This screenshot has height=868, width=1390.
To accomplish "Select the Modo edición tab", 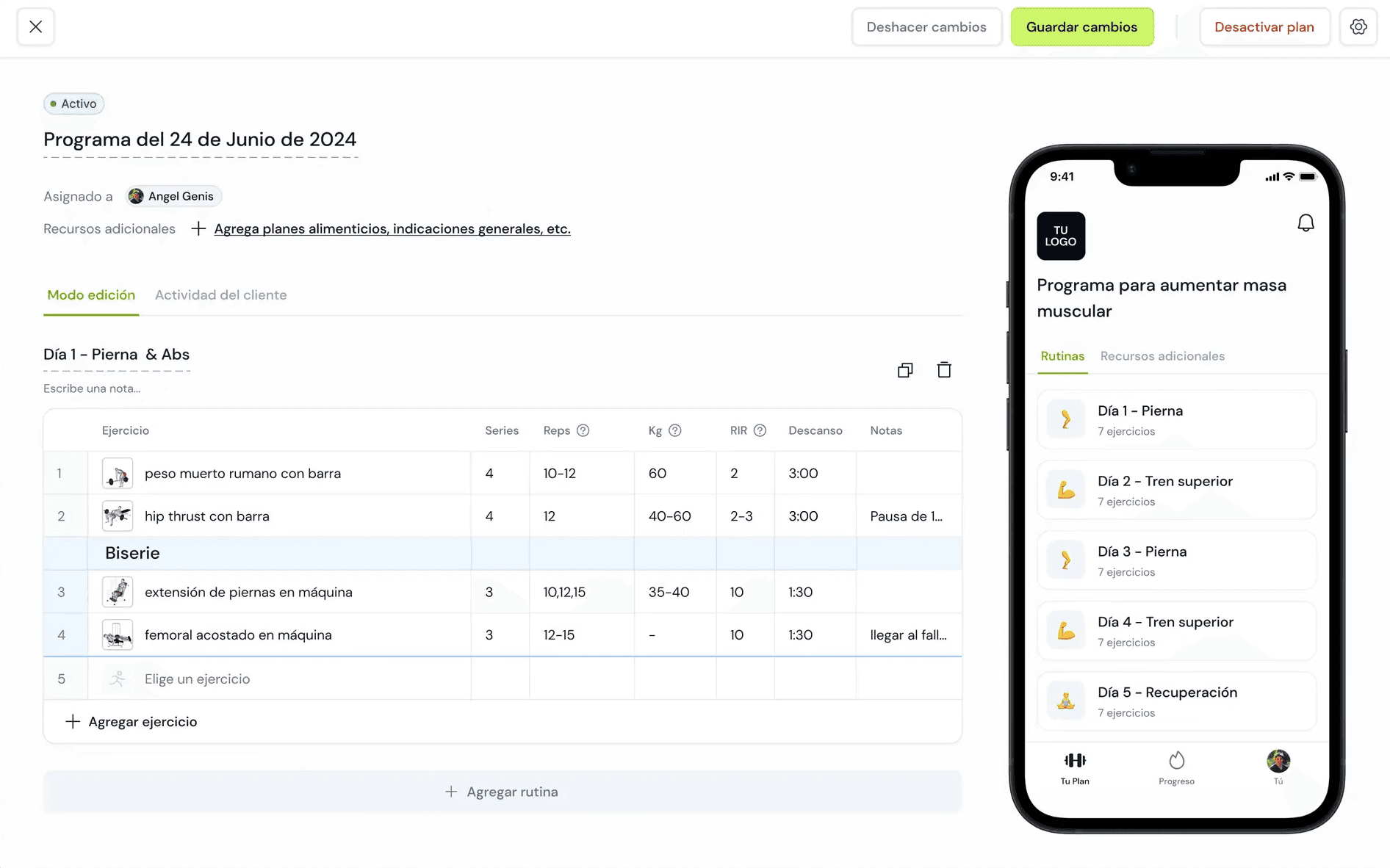I will pos(91,294).
